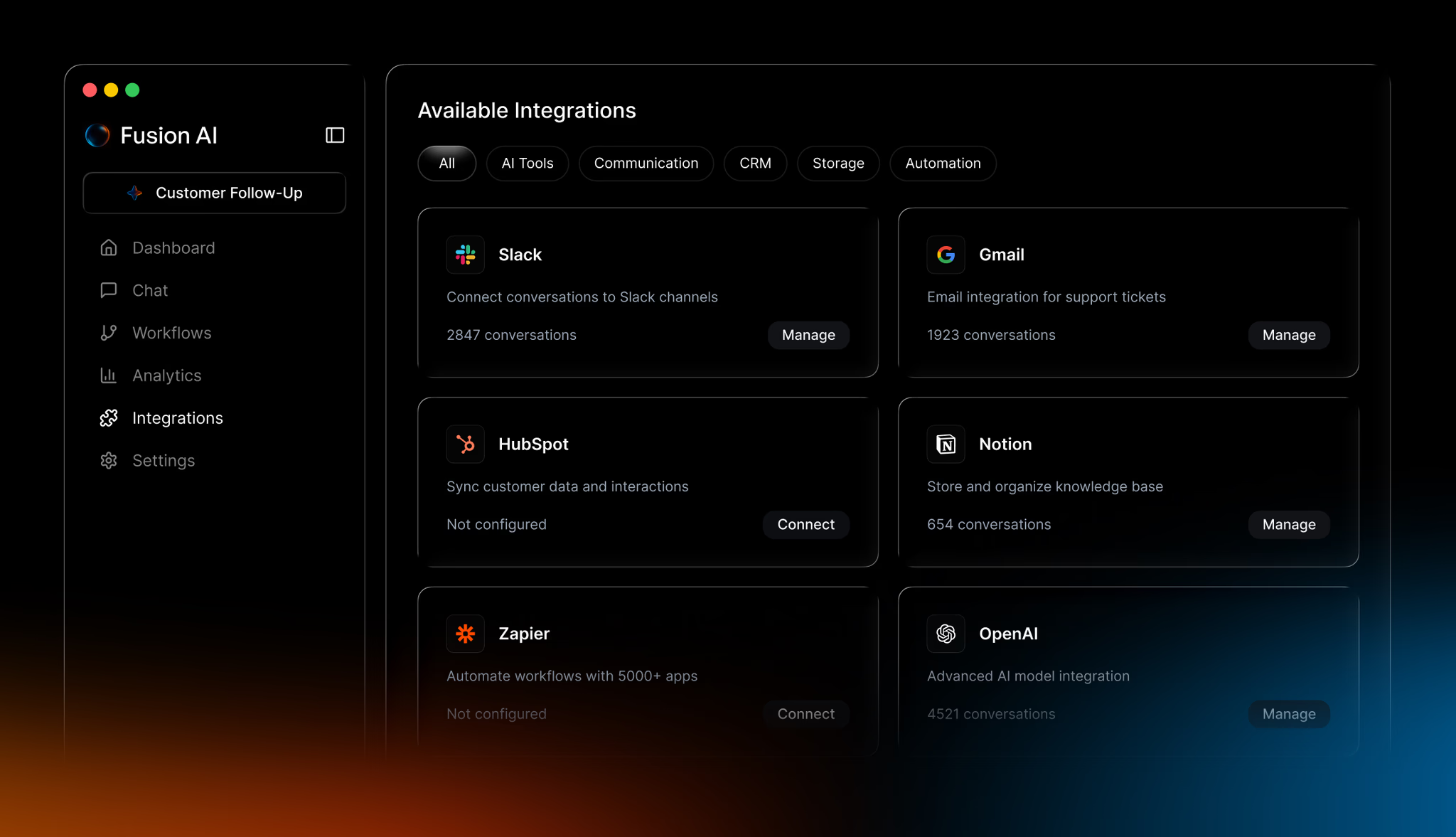Select the All filter pill
Image resolution: width=1456 pixels, height=837 pixels.
pos(446,164)
